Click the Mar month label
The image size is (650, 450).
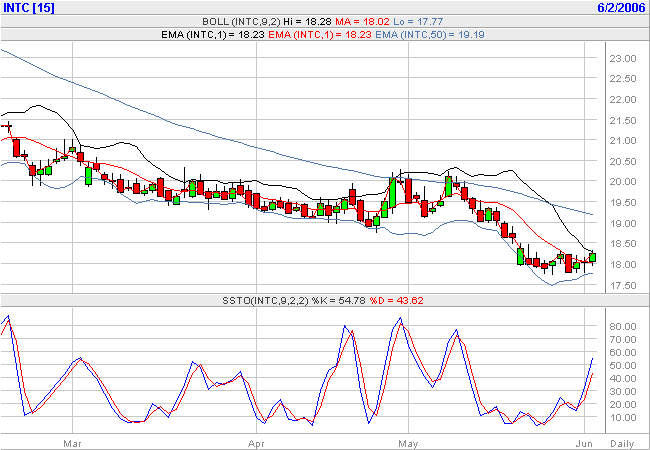point(72,444)
